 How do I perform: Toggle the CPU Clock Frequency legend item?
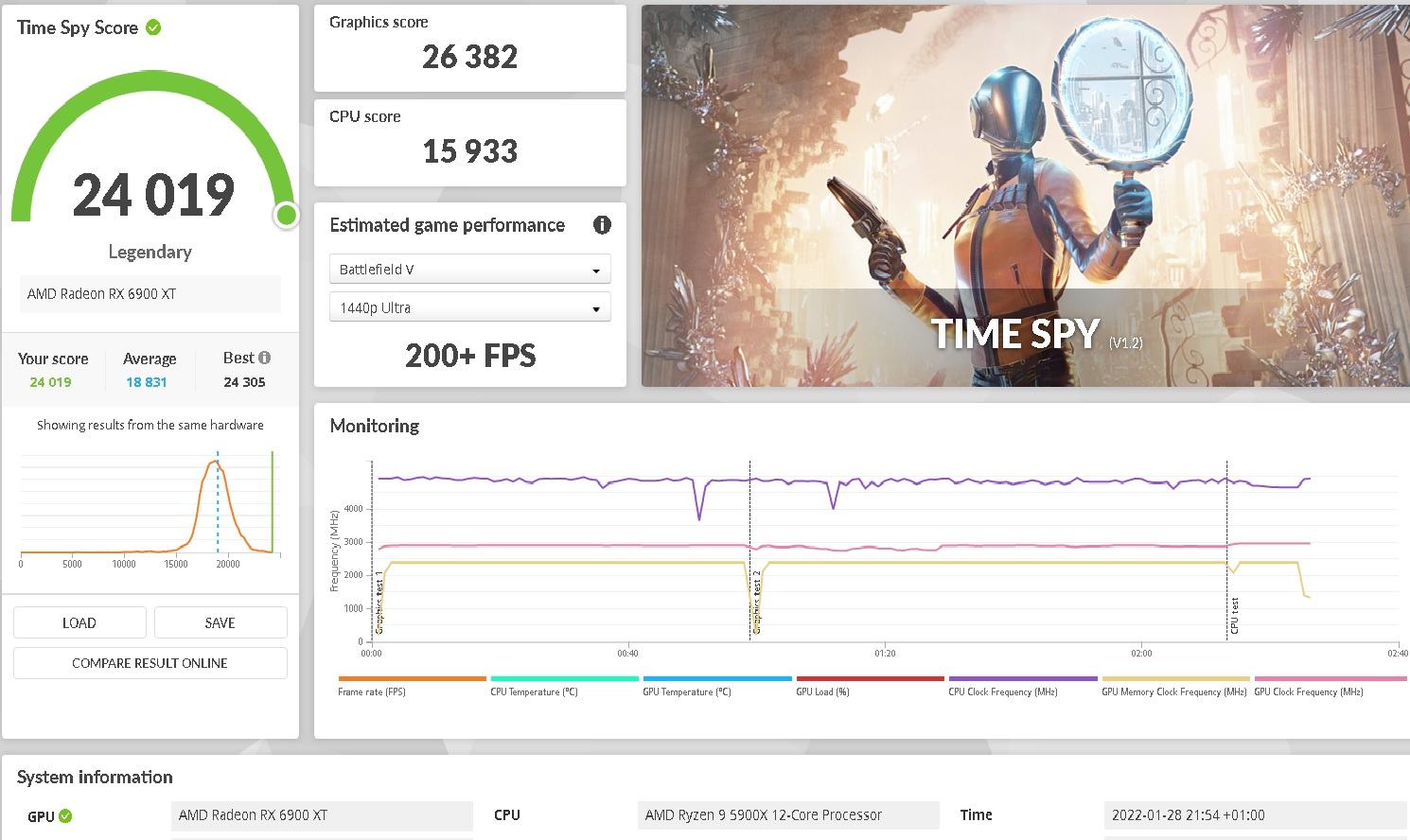coord(1002,691)
